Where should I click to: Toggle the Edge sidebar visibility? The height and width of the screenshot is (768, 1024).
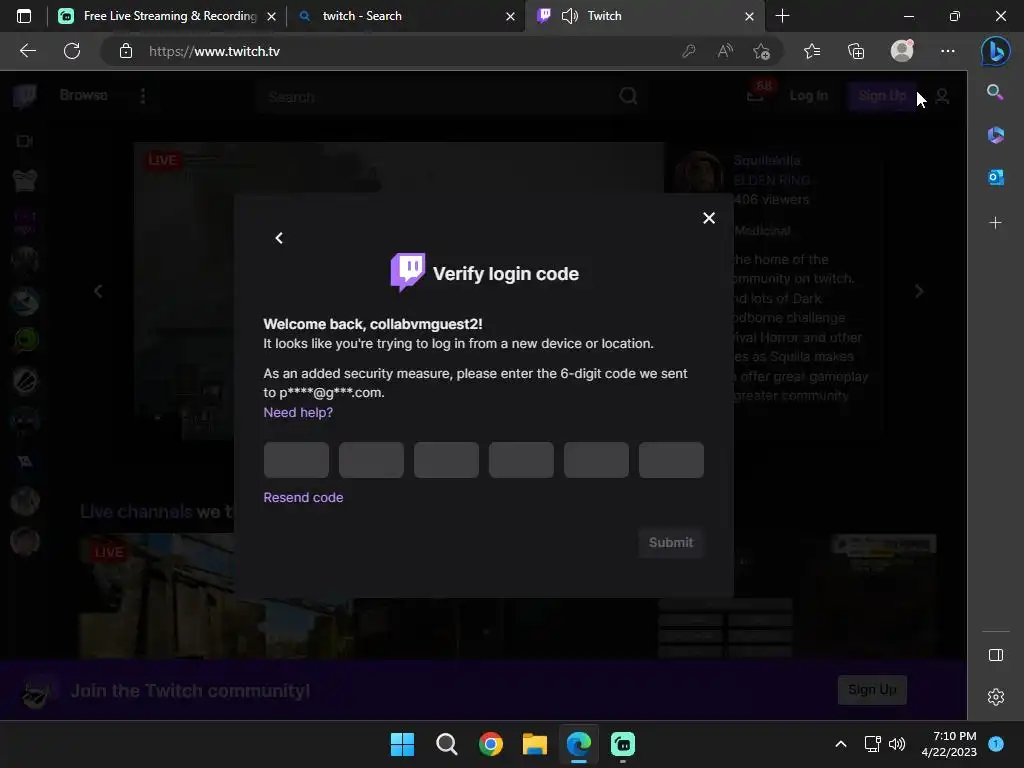click(x=995, y=655)
